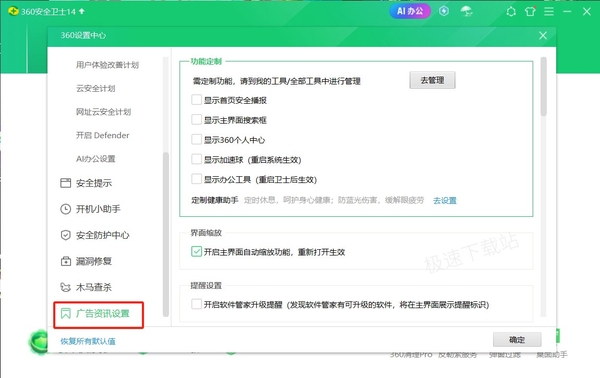Enable 开启软件管家升级提醒 checkbox
The height and width of the screenshot is (378, 600).
click(196, 304)
